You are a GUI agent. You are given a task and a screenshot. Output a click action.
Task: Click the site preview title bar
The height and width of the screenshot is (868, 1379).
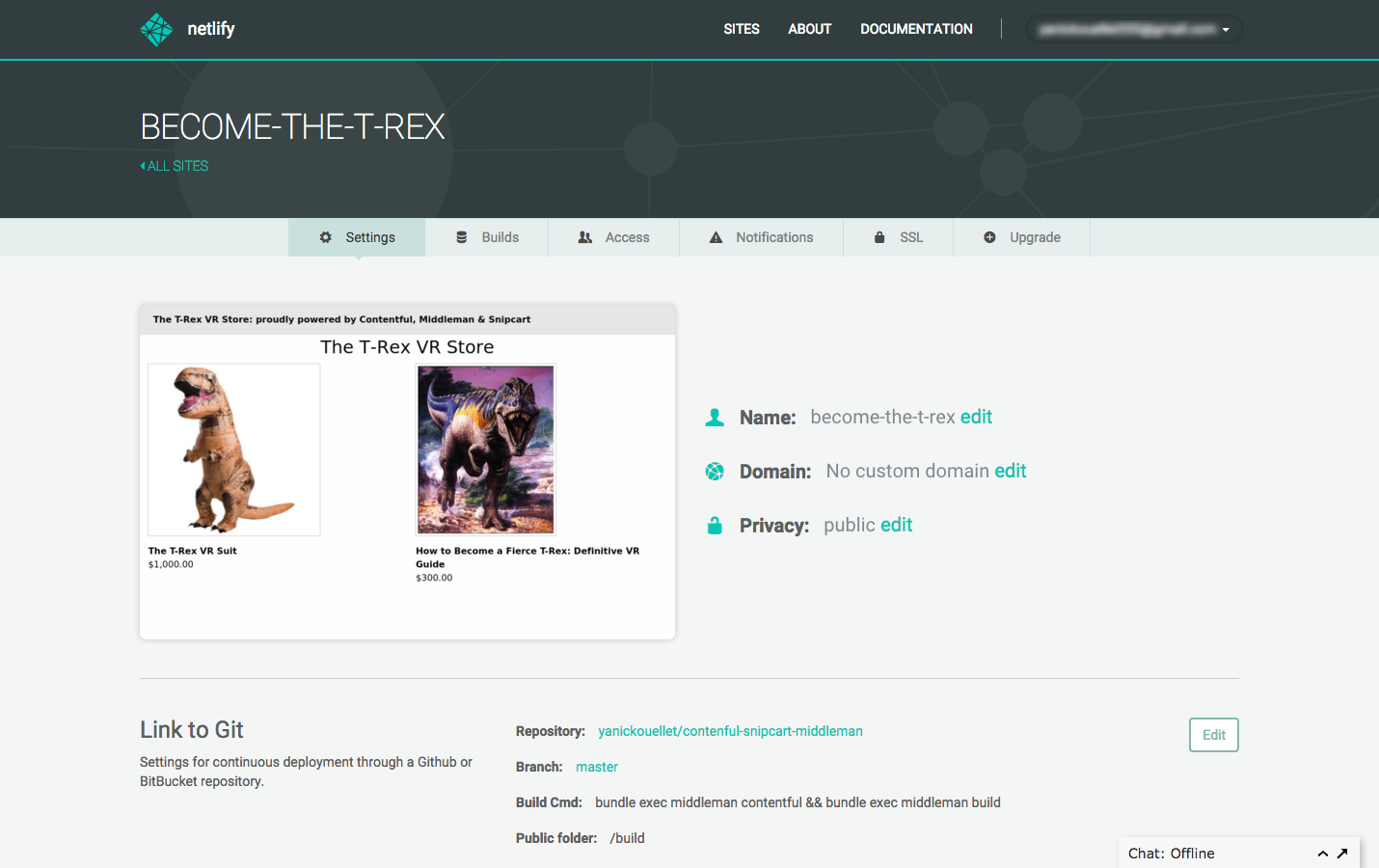(407, 319)
